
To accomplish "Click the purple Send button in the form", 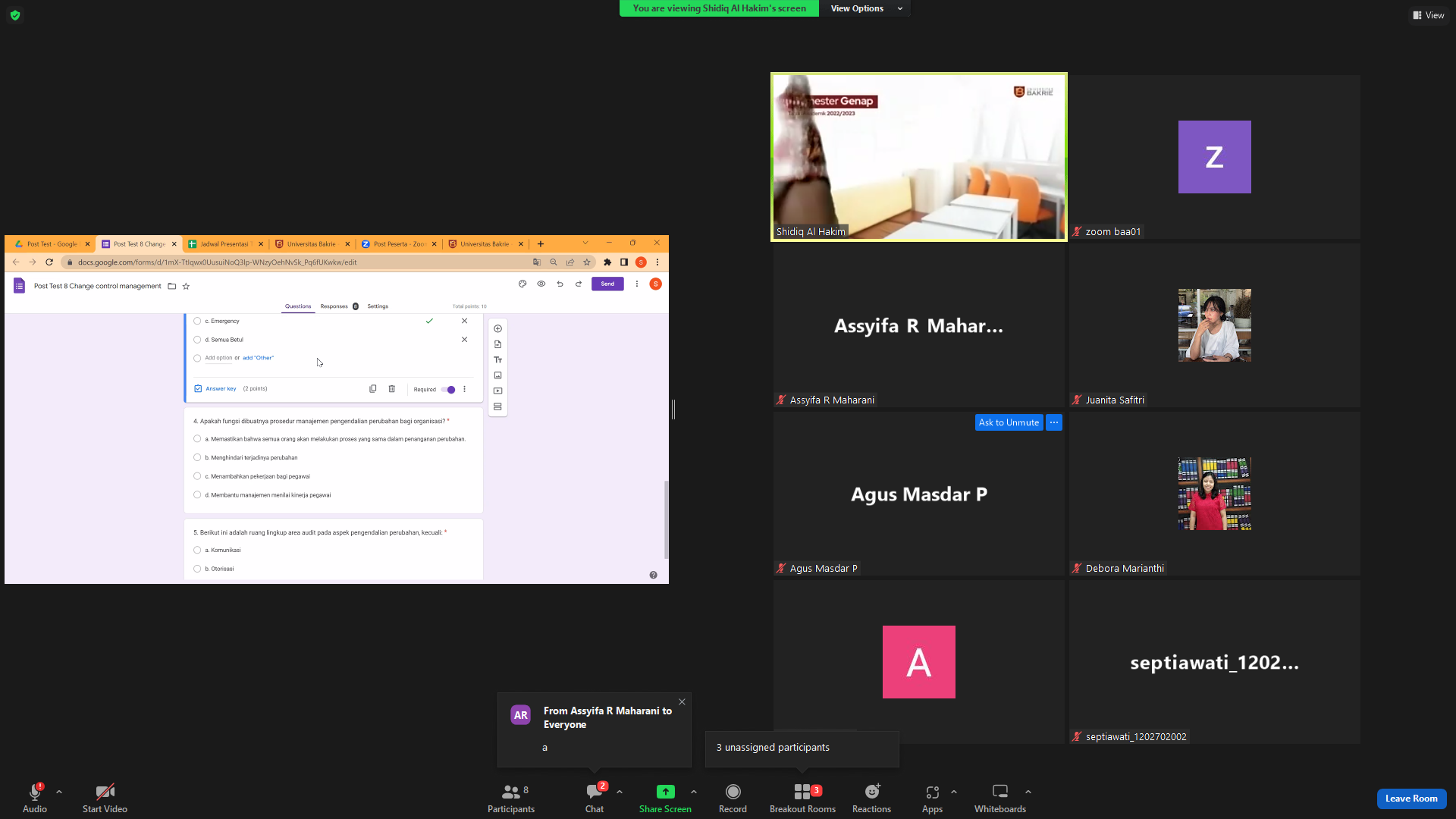I will pyautogui.click(x=607, y=284).
